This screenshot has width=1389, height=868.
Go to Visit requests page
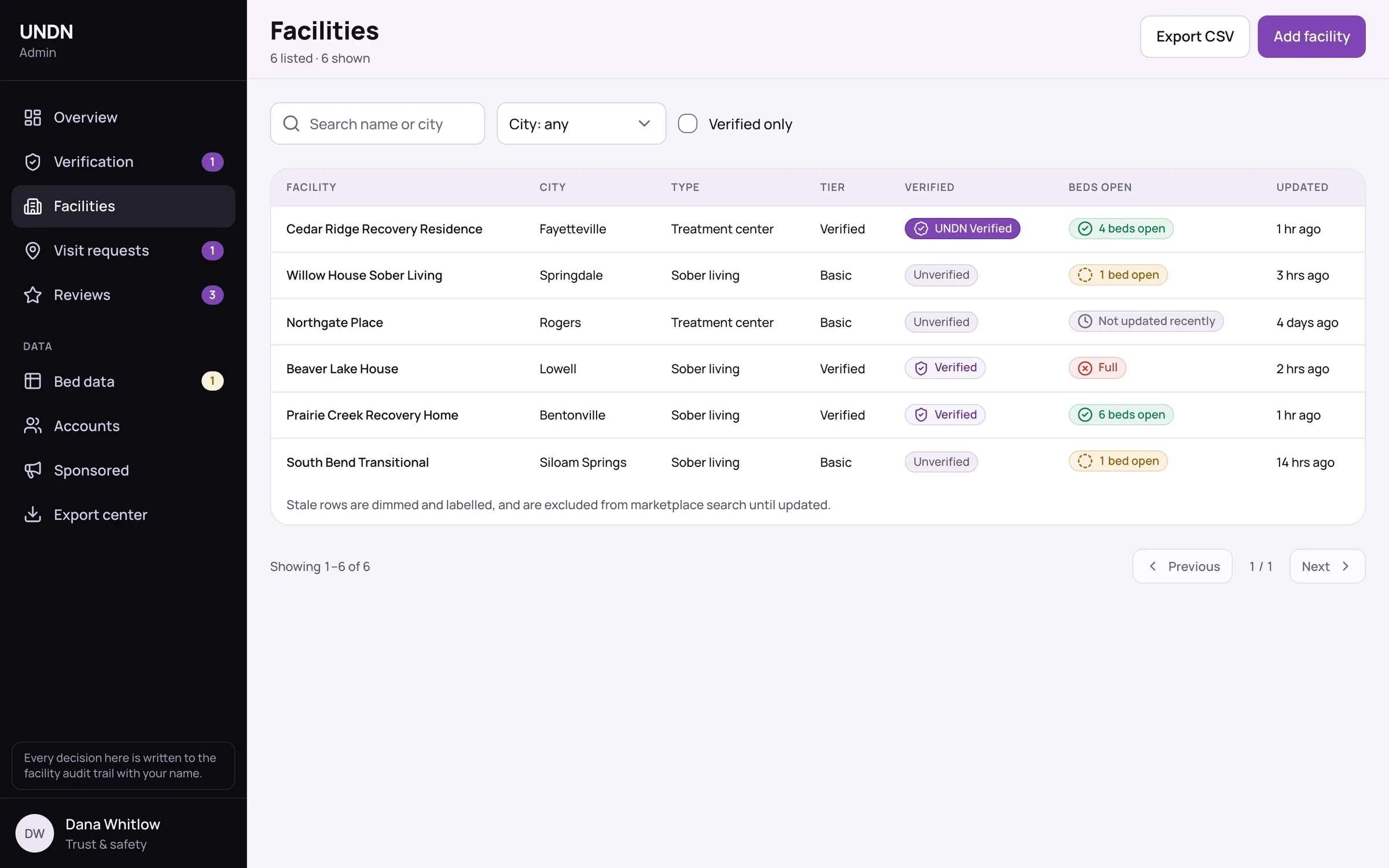(x=123, y=251)
